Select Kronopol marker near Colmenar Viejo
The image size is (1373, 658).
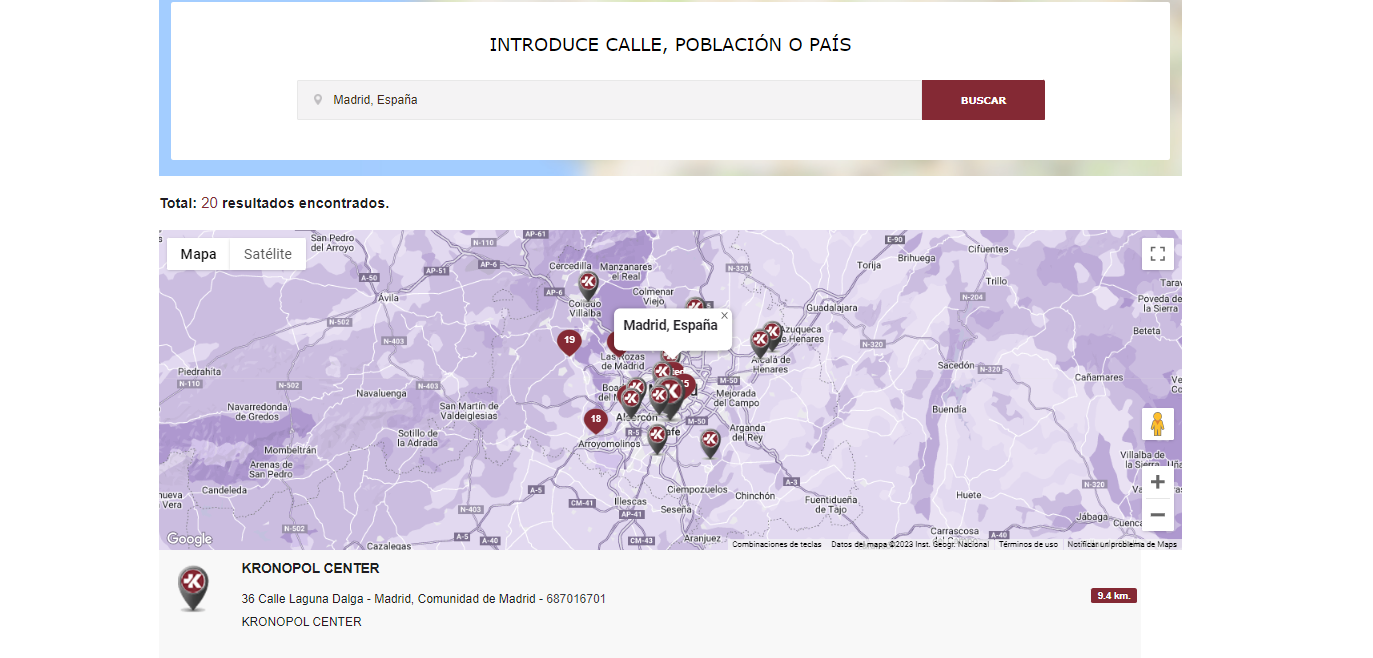pos(695,304)
